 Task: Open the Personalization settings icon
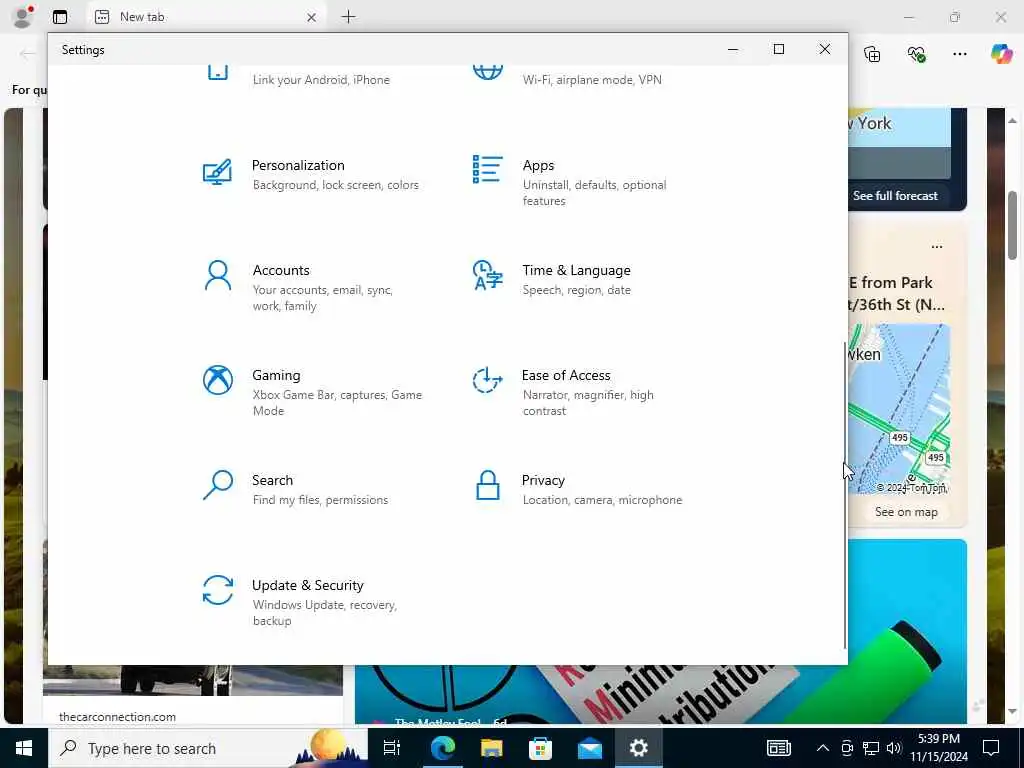point(217,172)
